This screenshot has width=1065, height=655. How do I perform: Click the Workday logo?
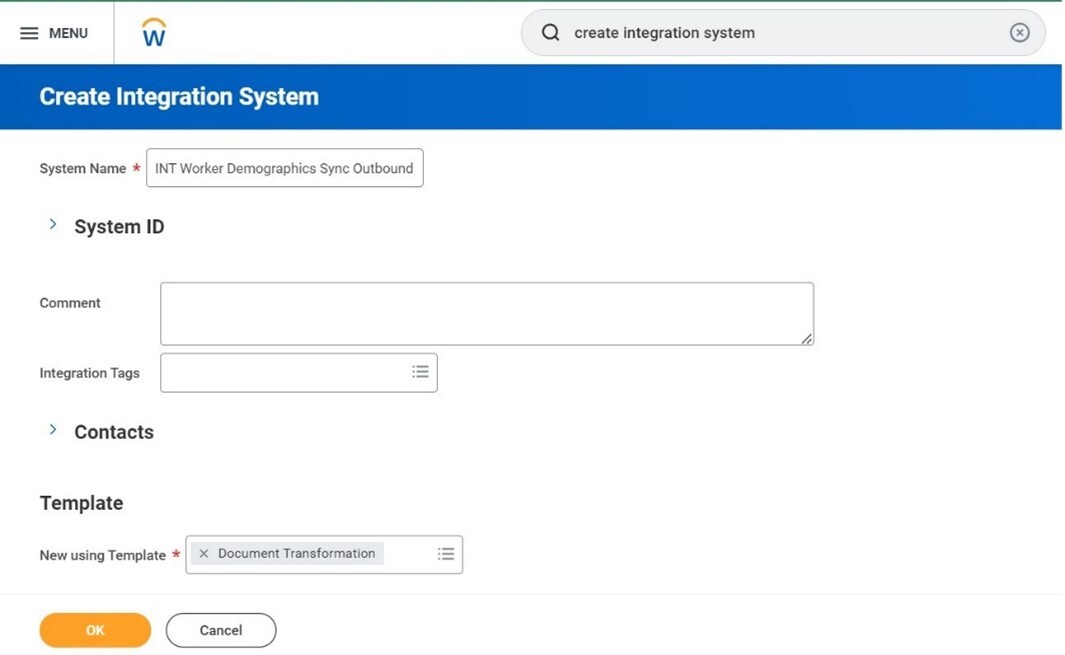point(154,33)
